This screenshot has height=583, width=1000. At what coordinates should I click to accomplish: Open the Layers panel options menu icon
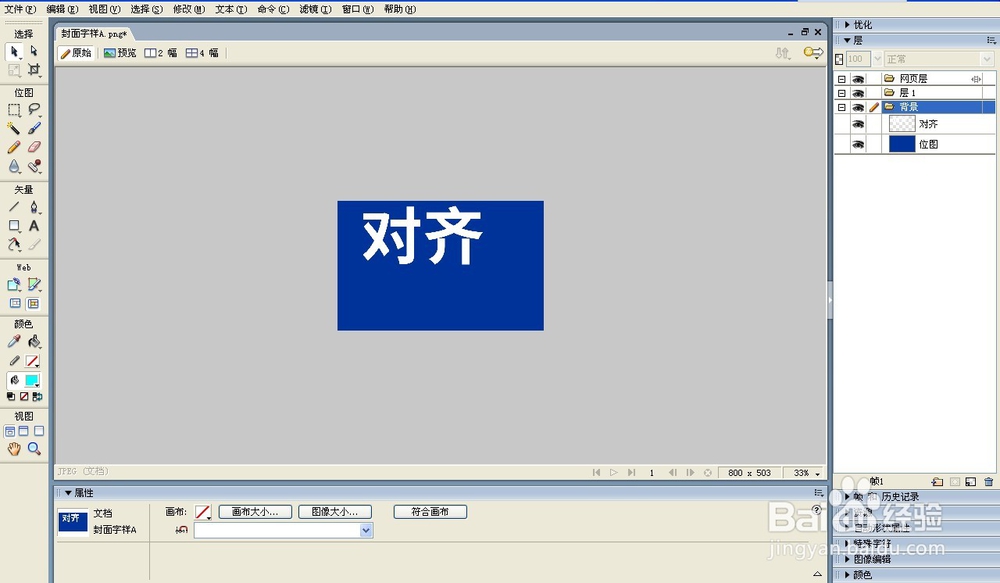pyautogui.click(x=991, y=40)
